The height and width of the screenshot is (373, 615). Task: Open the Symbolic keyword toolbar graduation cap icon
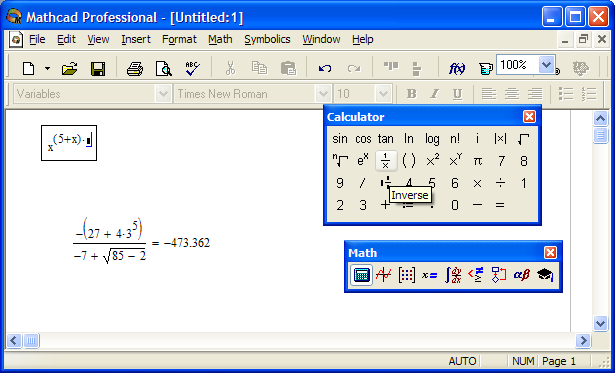click(x=545, y=275)
